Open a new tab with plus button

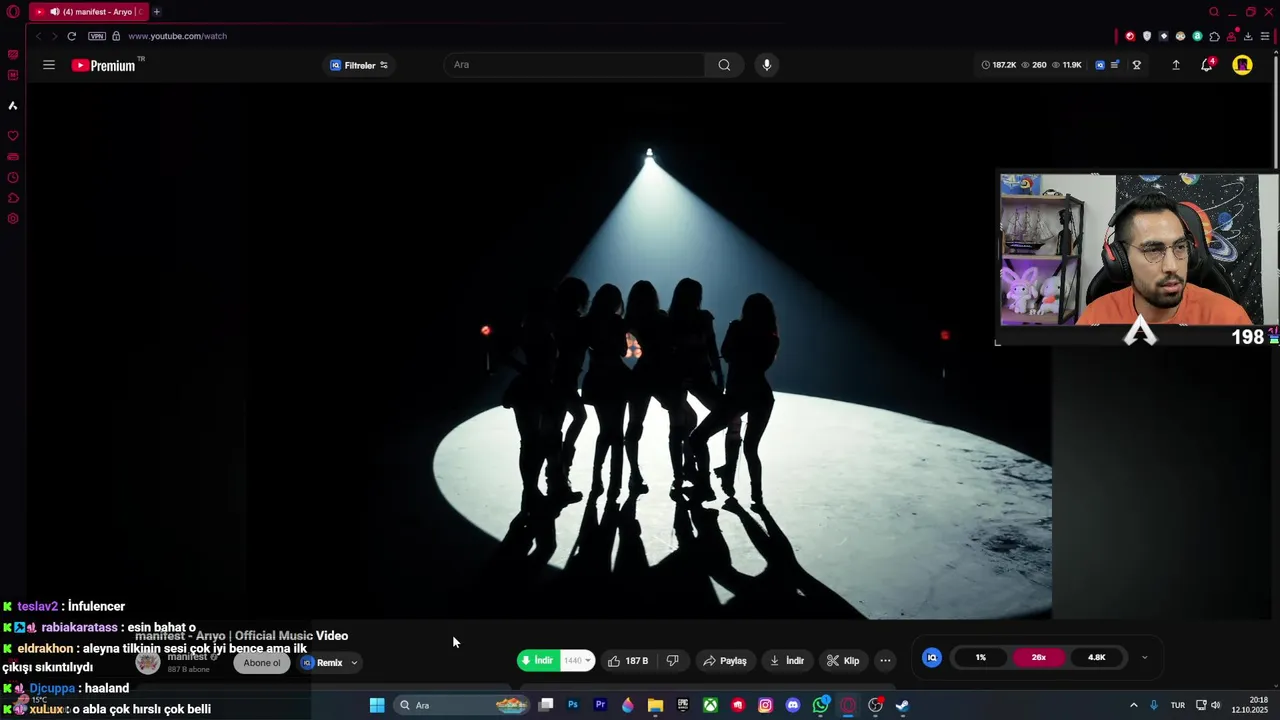point(156,12)
